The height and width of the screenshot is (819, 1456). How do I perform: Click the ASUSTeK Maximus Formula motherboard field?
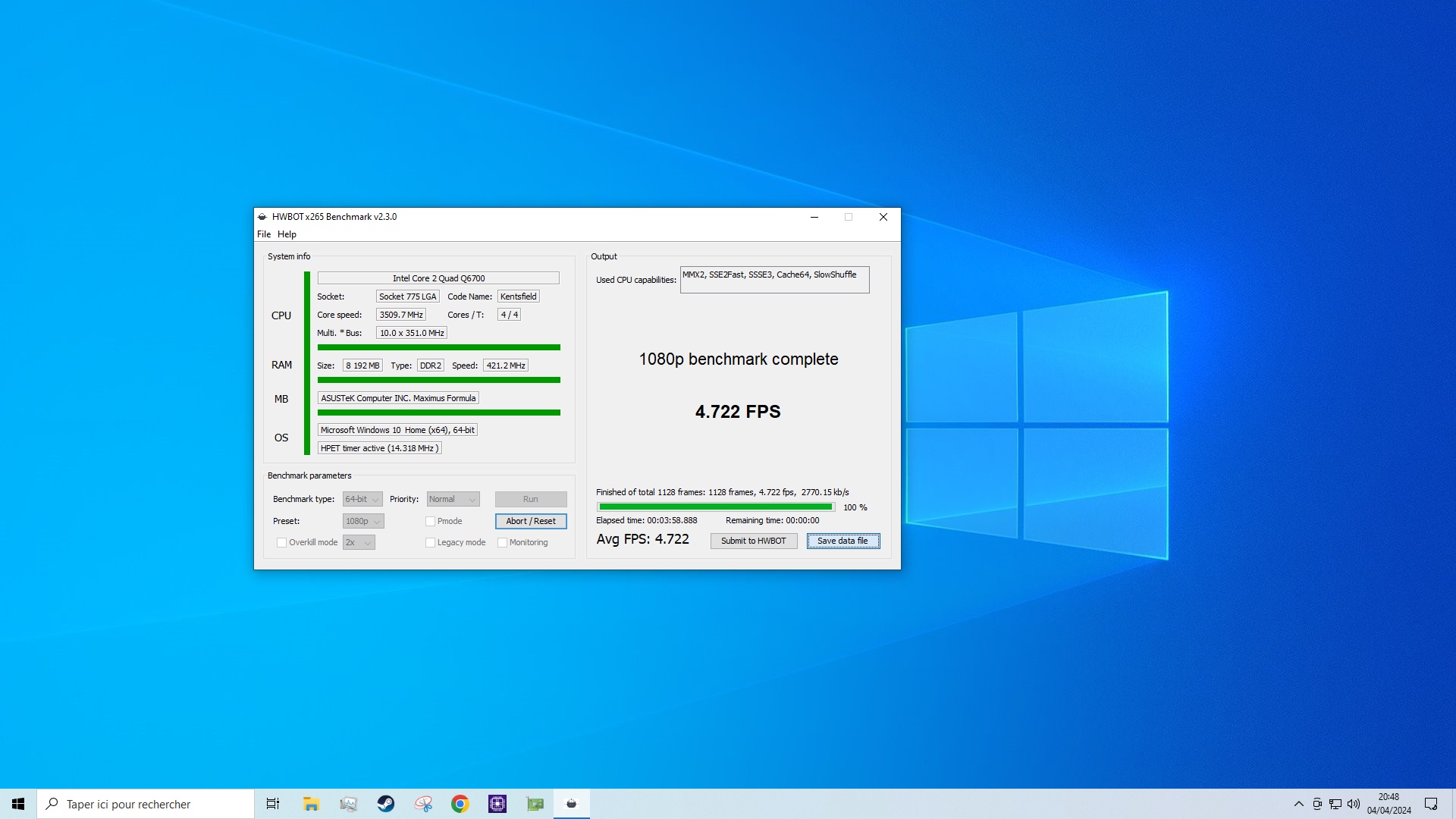click(398, 398)
